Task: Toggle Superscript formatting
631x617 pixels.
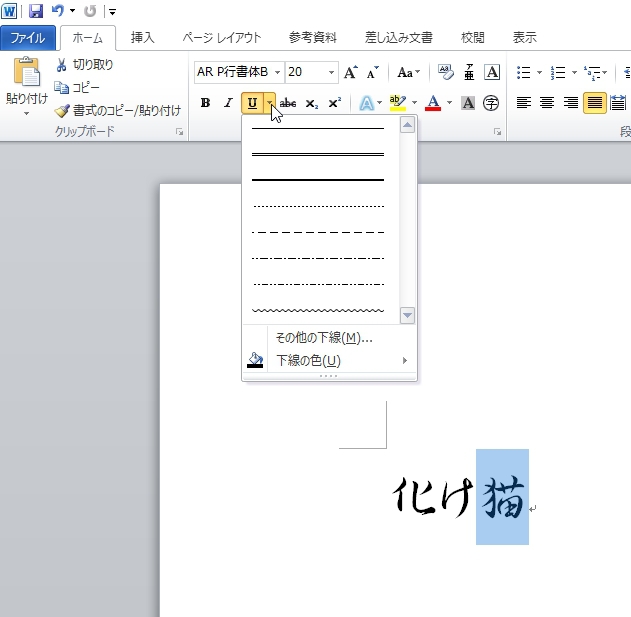Action: 334,103
